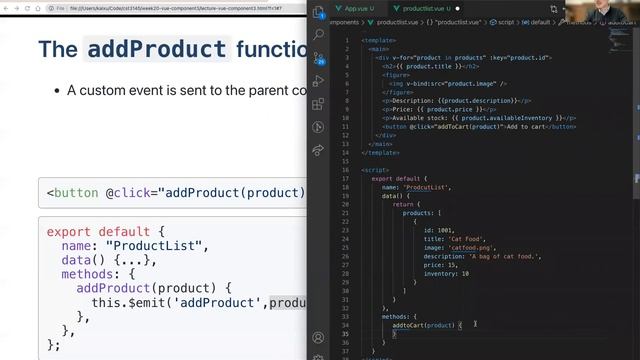Click the name: 'ProdcutList' line in editor
The width and height of the screenshot is (640, 360).
416,187
